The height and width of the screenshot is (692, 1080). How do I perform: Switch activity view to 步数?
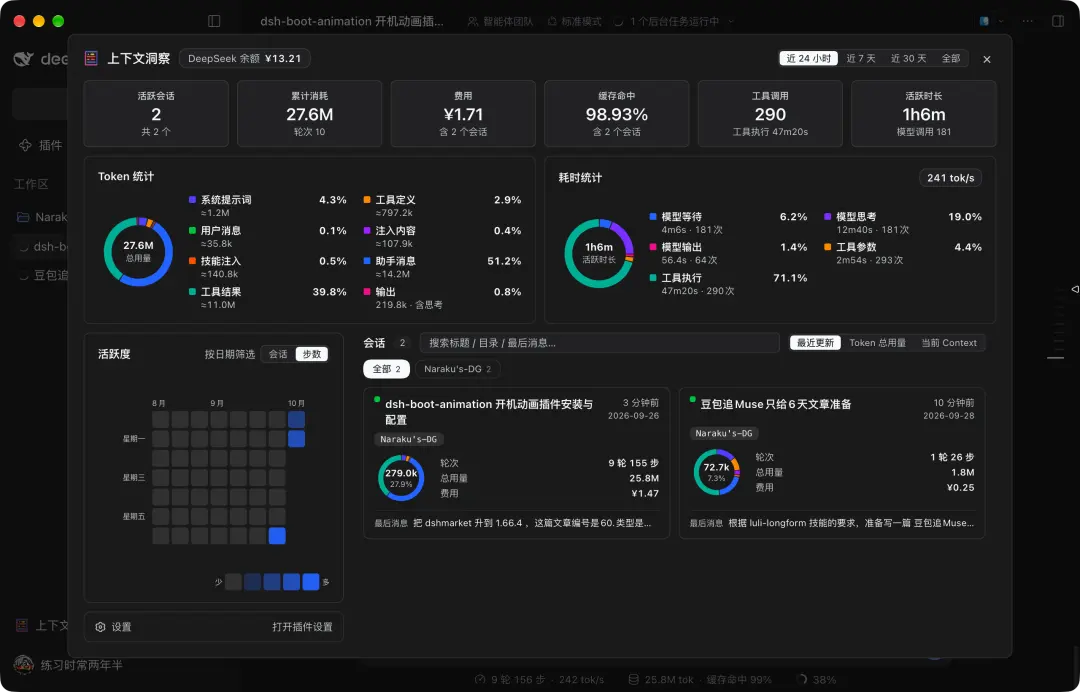[312, 354]
